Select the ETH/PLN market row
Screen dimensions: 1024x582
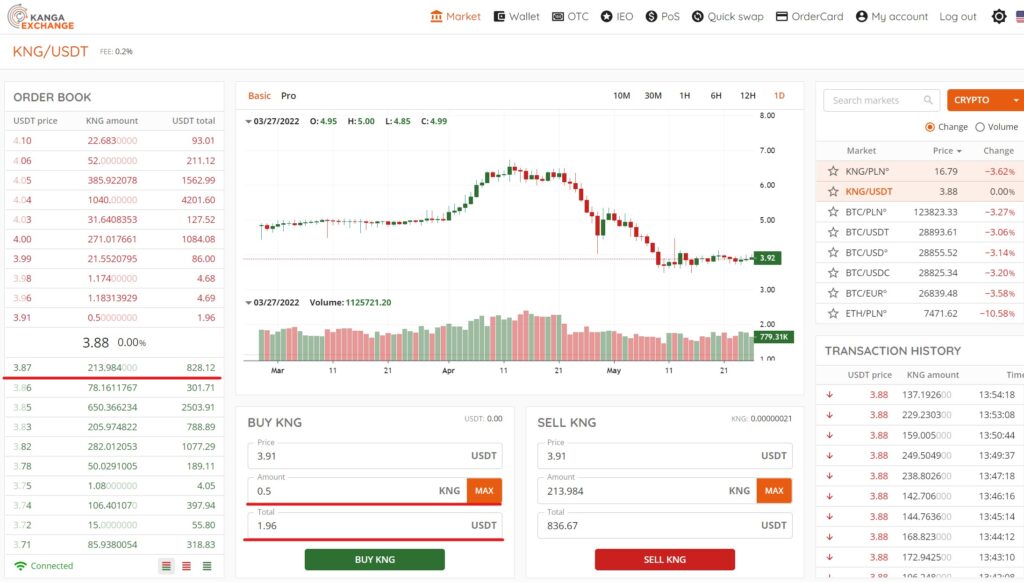tap(920, 314)
